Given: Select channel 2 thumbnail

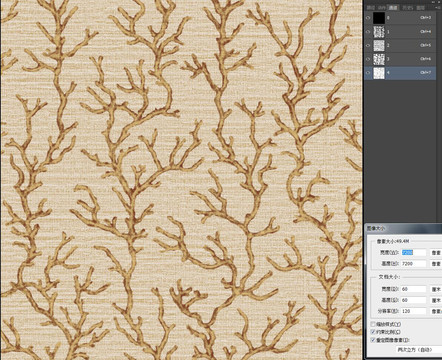Looking at the screenshot, I should point(379,45).
